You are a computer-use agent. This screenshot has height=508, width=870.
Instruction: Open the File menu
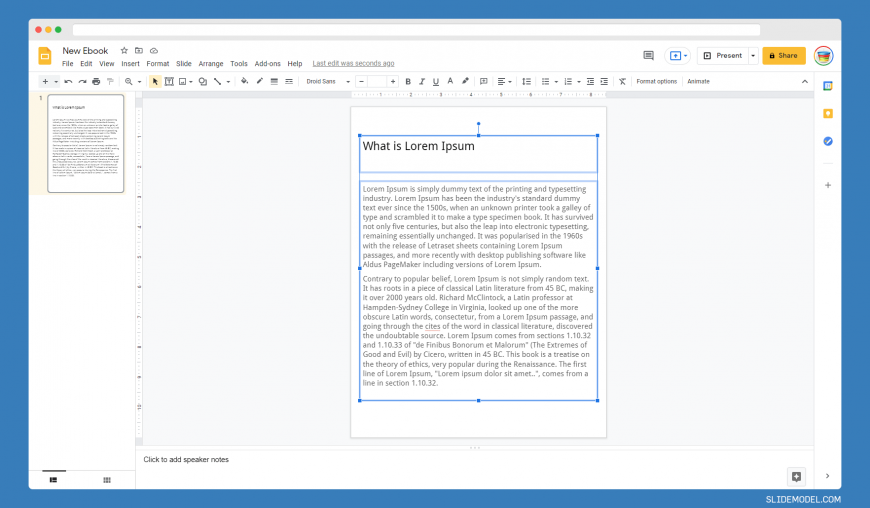[x=68, y=64]
